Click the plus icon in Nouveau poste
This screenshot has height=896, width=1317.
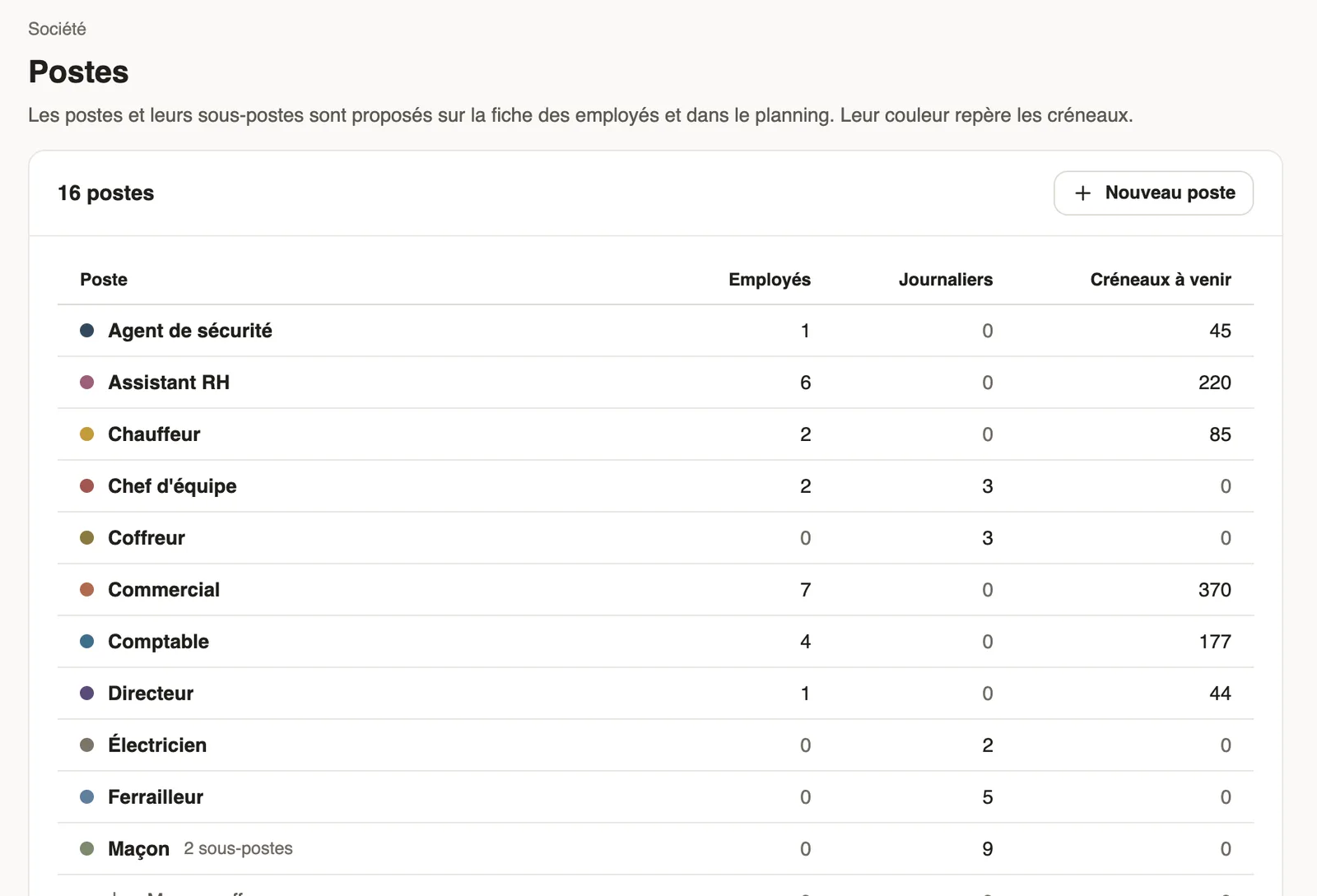1083,193
